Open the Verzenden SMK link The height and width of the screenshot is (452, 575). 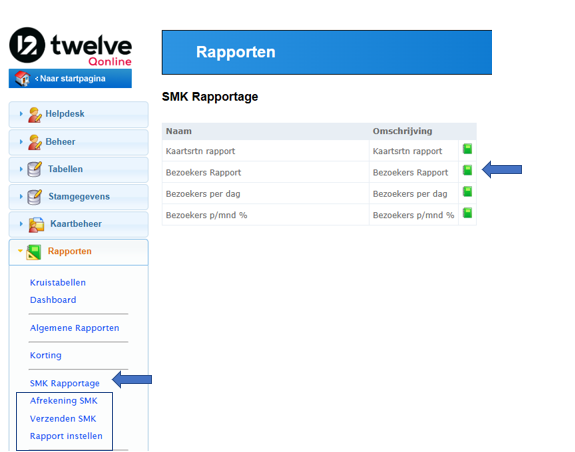(x=63, y=419)
